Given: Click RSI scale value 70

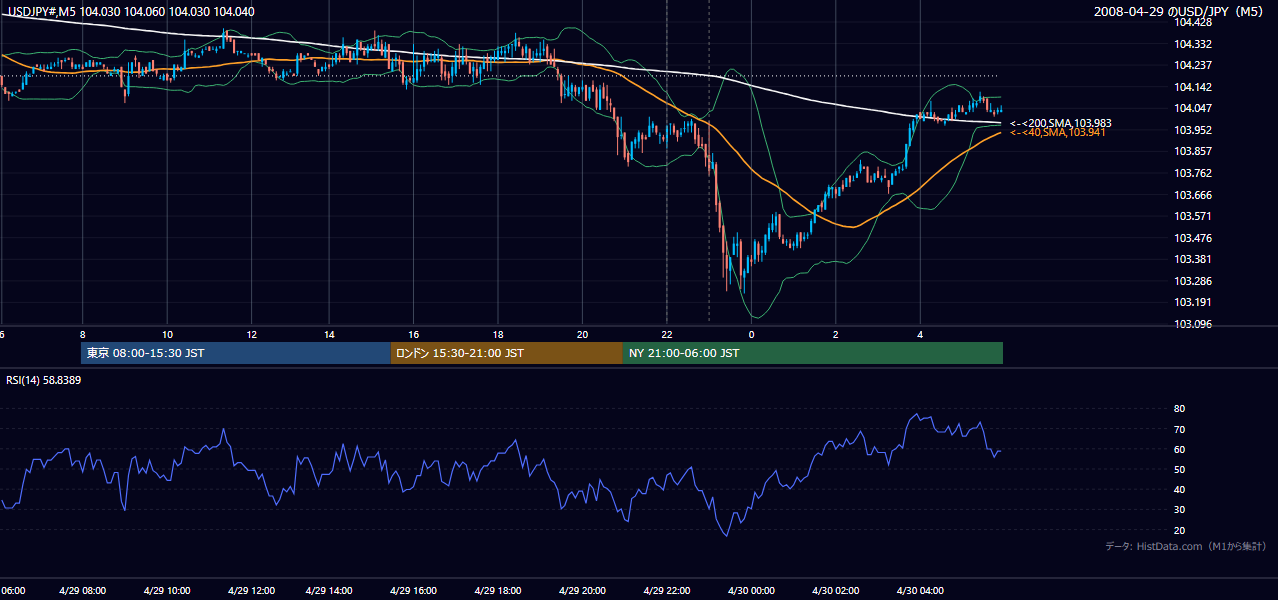Looking at the screenshot, I should 1180,429.
